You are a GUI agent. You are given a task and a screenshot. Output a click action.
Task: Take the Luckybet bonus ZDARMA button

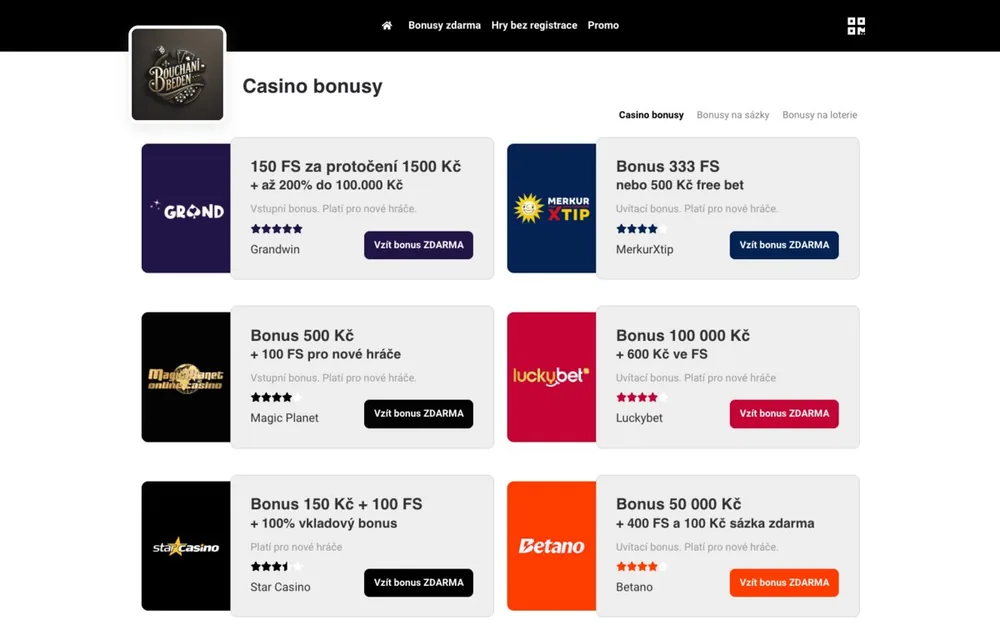[784, 414]
